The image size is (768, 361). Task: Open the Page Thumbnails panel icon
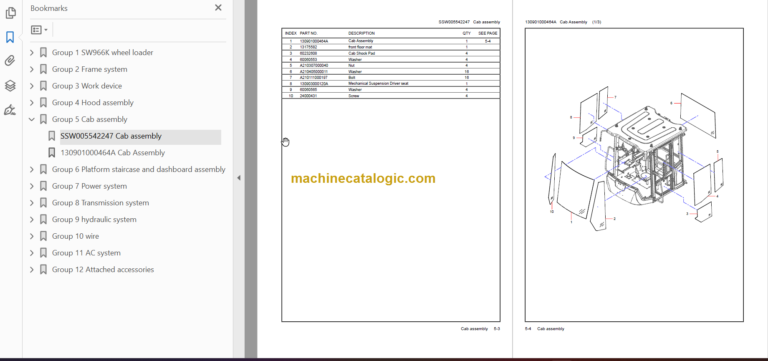click(10, 13)
